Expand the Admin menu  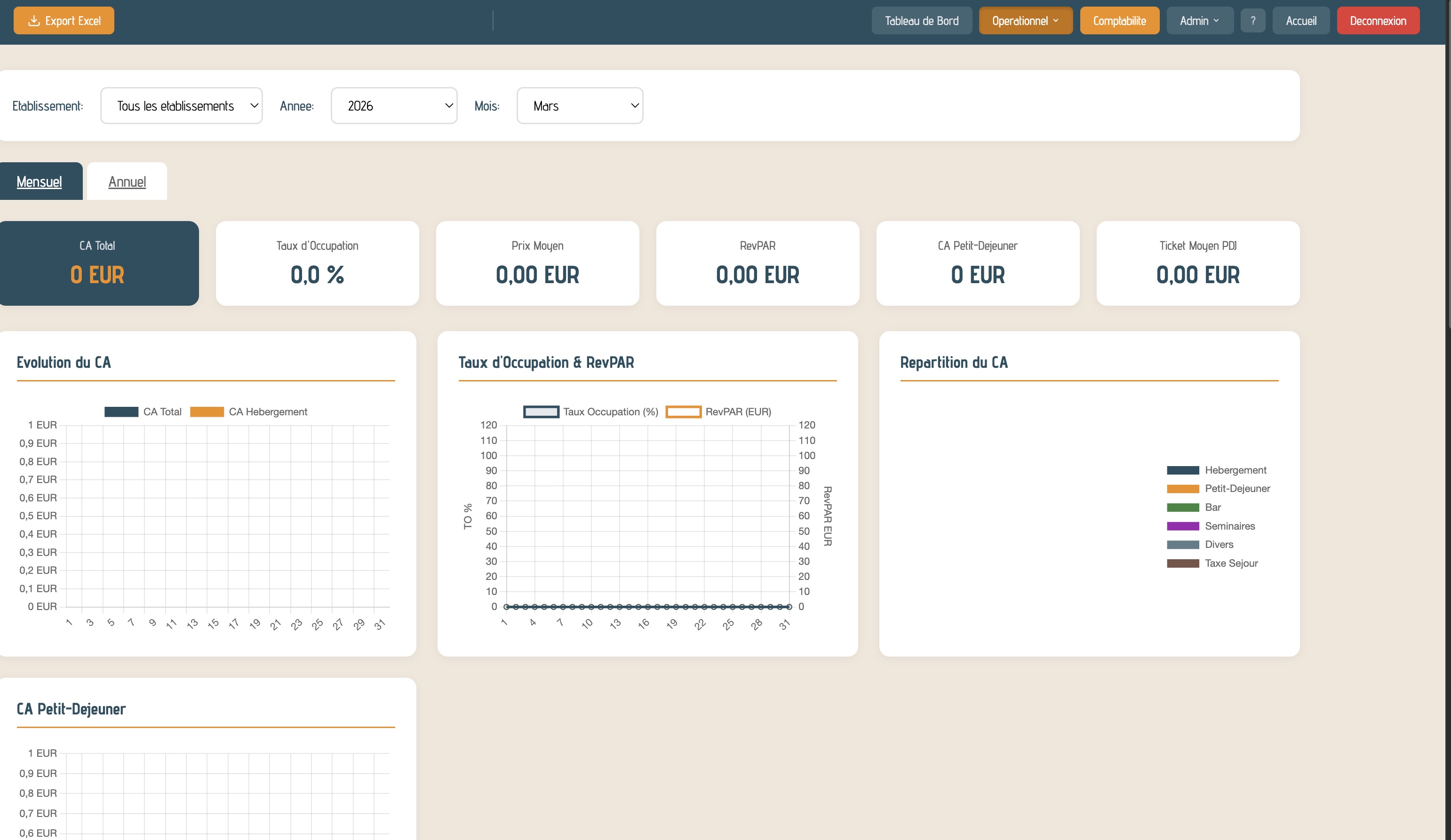click(x=1199, y=20)
